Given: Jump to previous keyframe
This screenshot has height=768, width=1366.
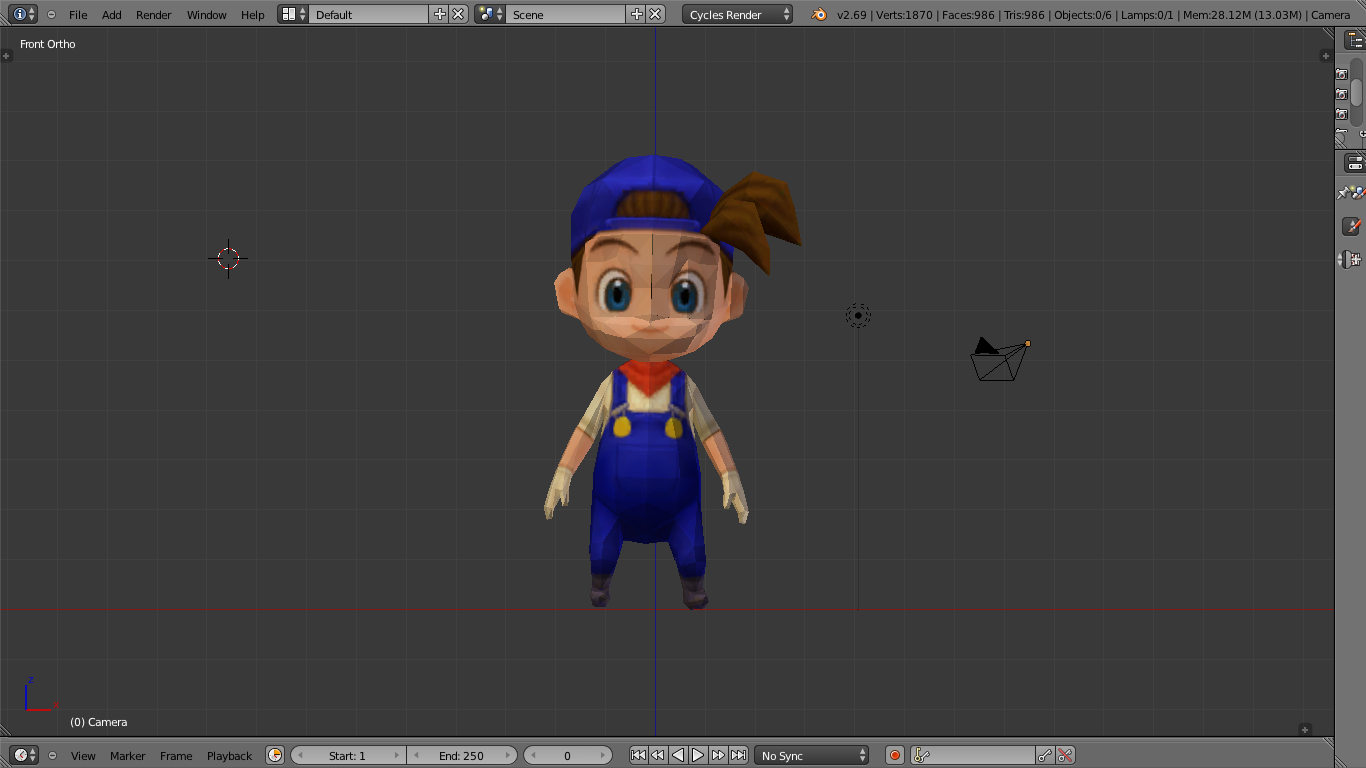Looking at the screenshot, I should click(x=658, y=755).
